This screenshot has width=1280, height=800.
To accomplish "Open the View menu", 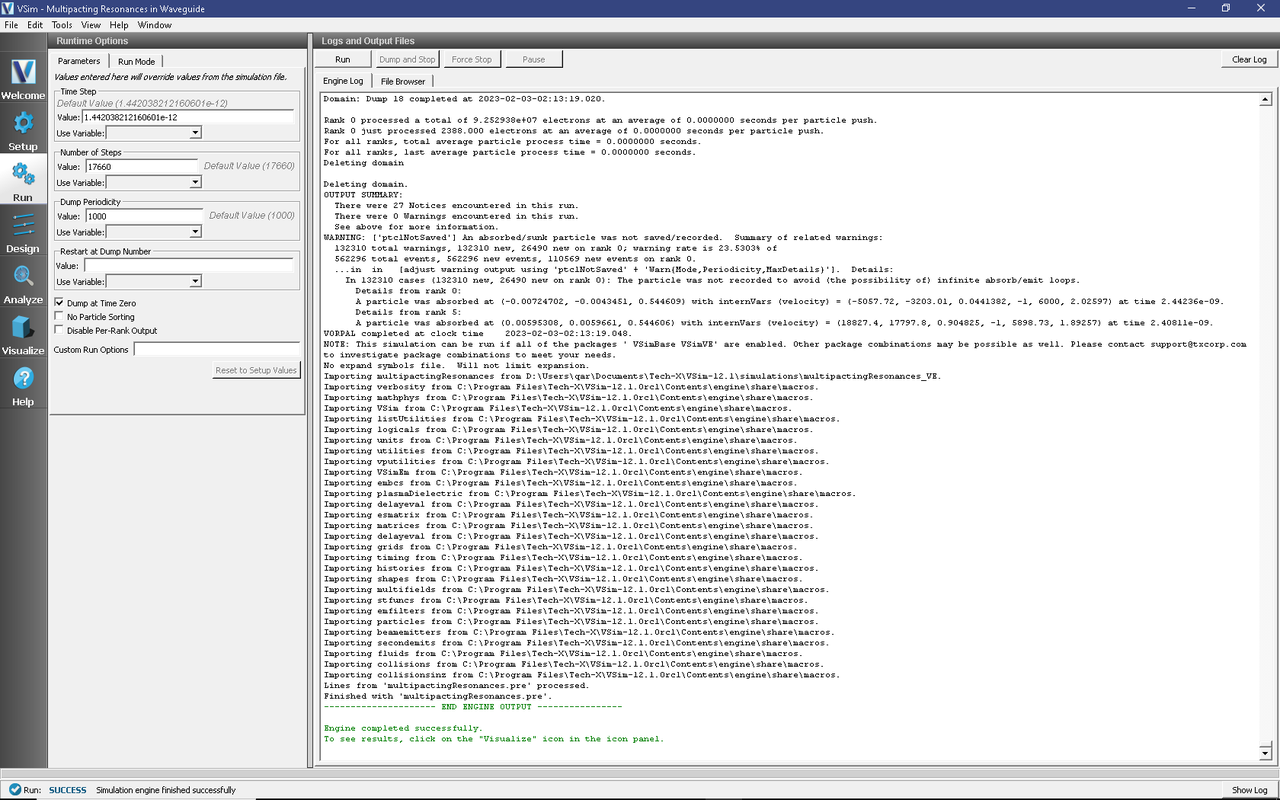I will pyautogui.click(x=90, y=24).
